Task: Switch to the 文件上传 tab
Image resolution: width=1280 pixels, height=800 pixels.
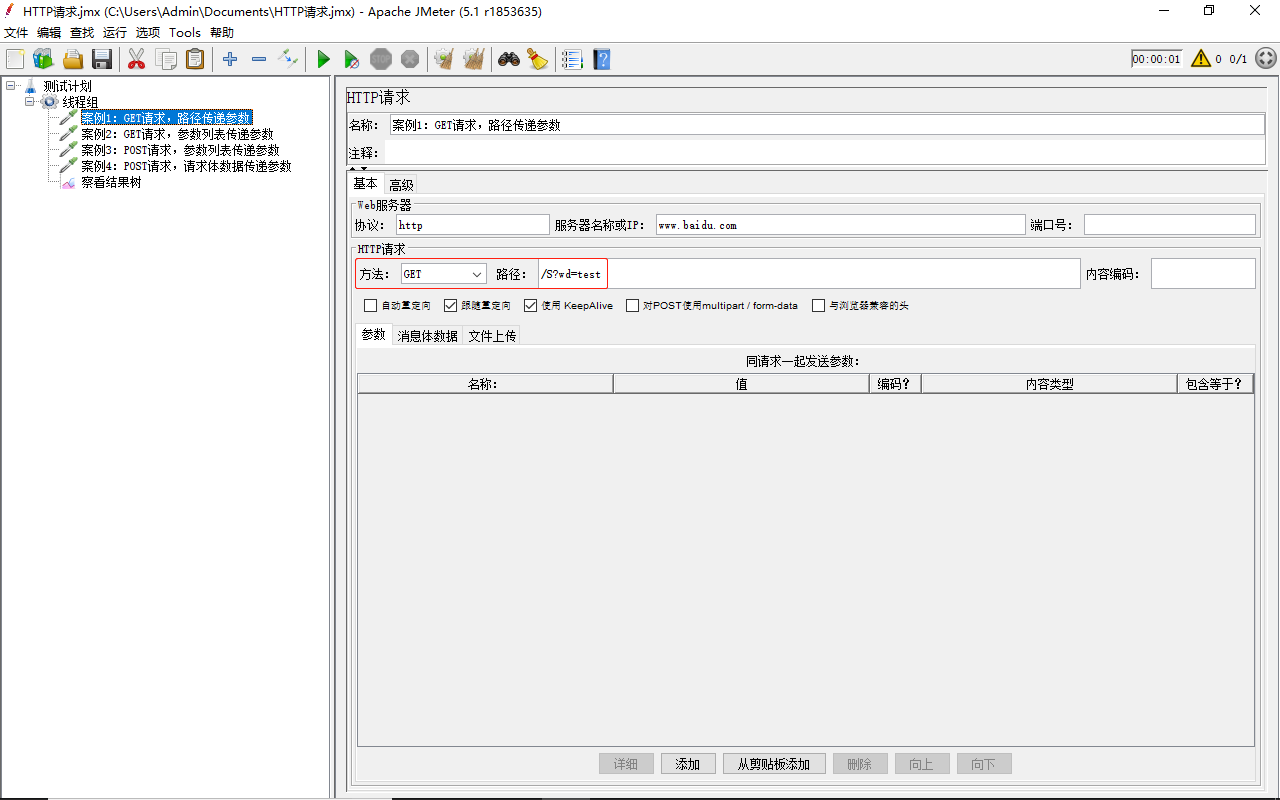Action: 492,336
